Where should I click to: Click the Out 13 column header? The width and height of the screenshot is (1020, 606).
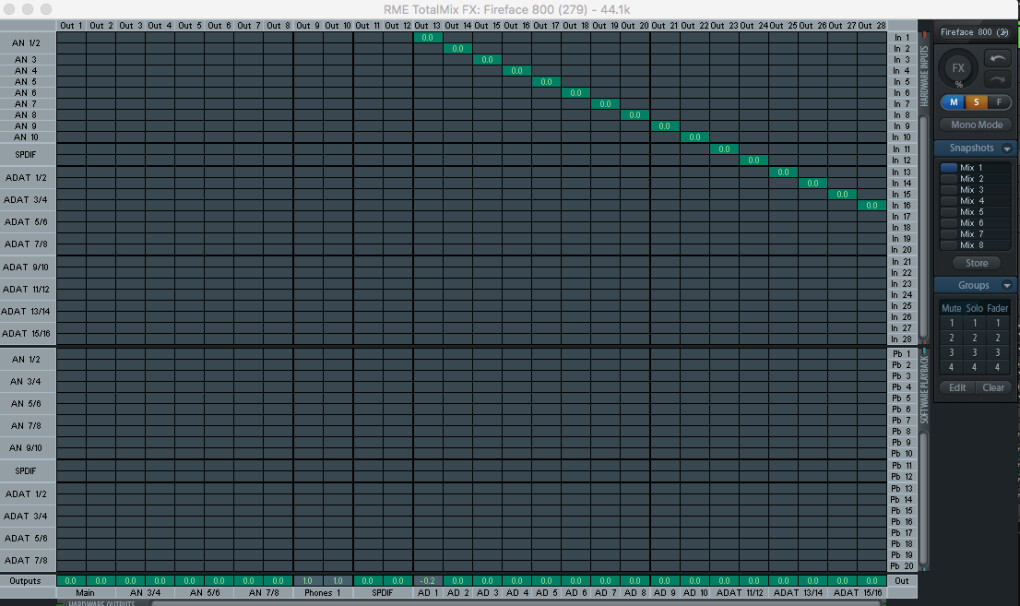(x=427, y=25)
